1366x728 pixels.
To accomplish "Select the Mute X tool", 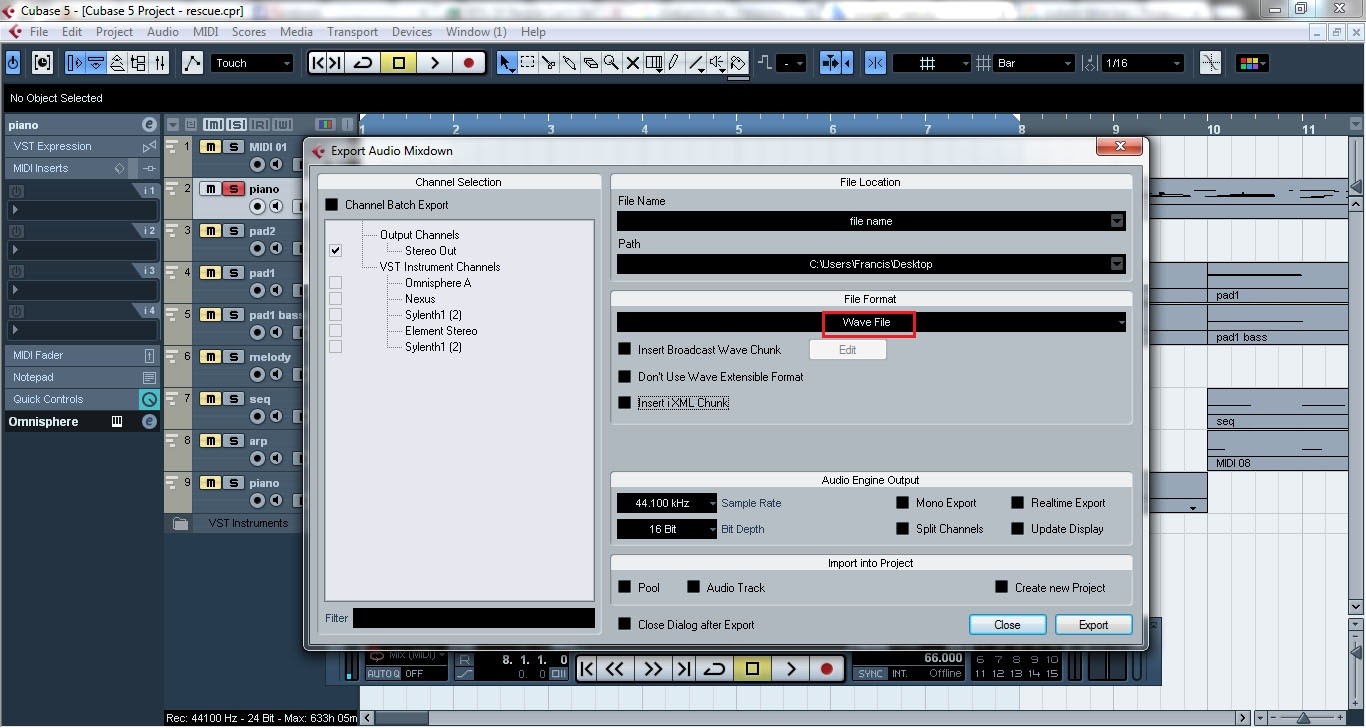I will (x=632, y=62).
